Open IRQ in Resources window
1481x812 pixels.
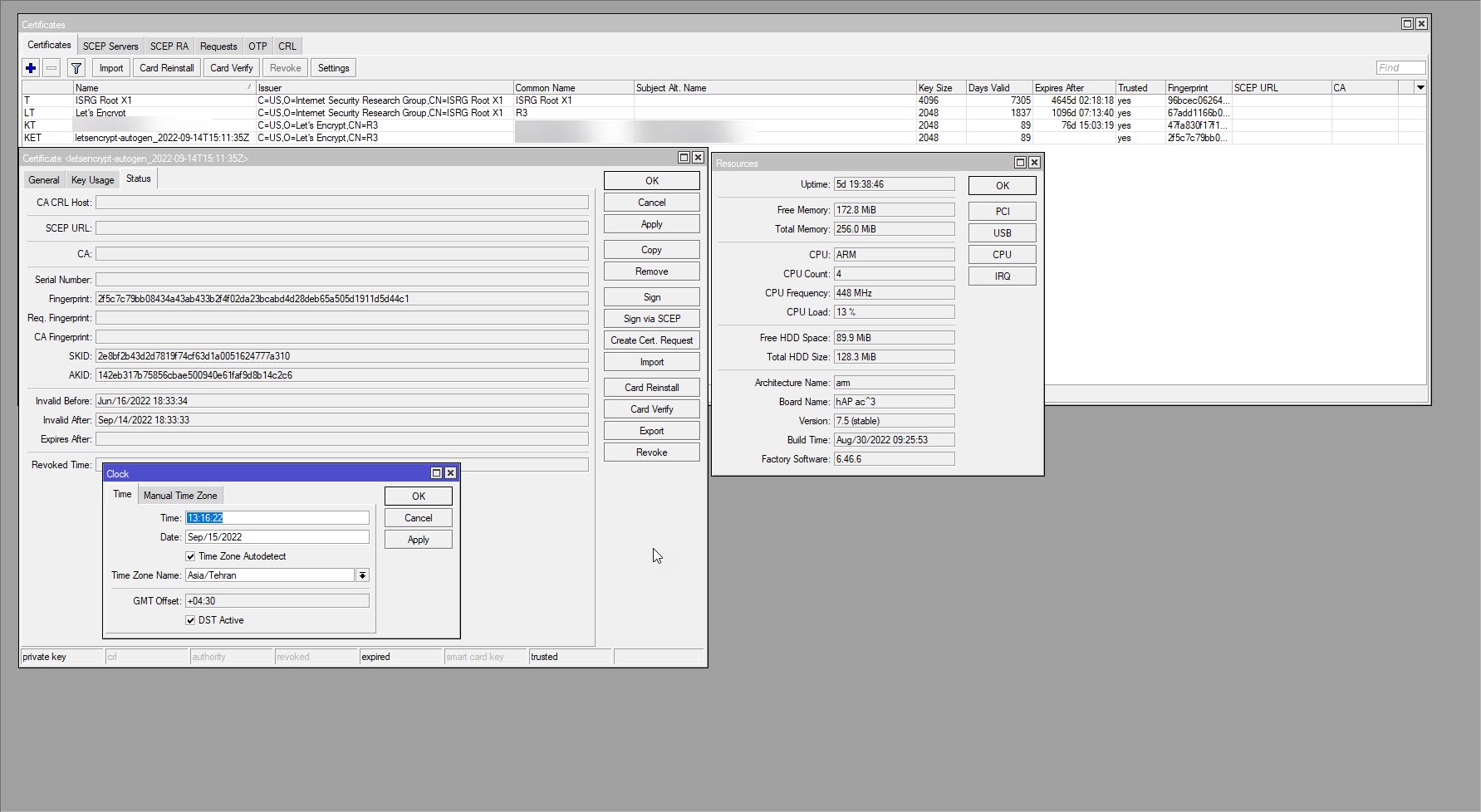(x=1003, y=276)
